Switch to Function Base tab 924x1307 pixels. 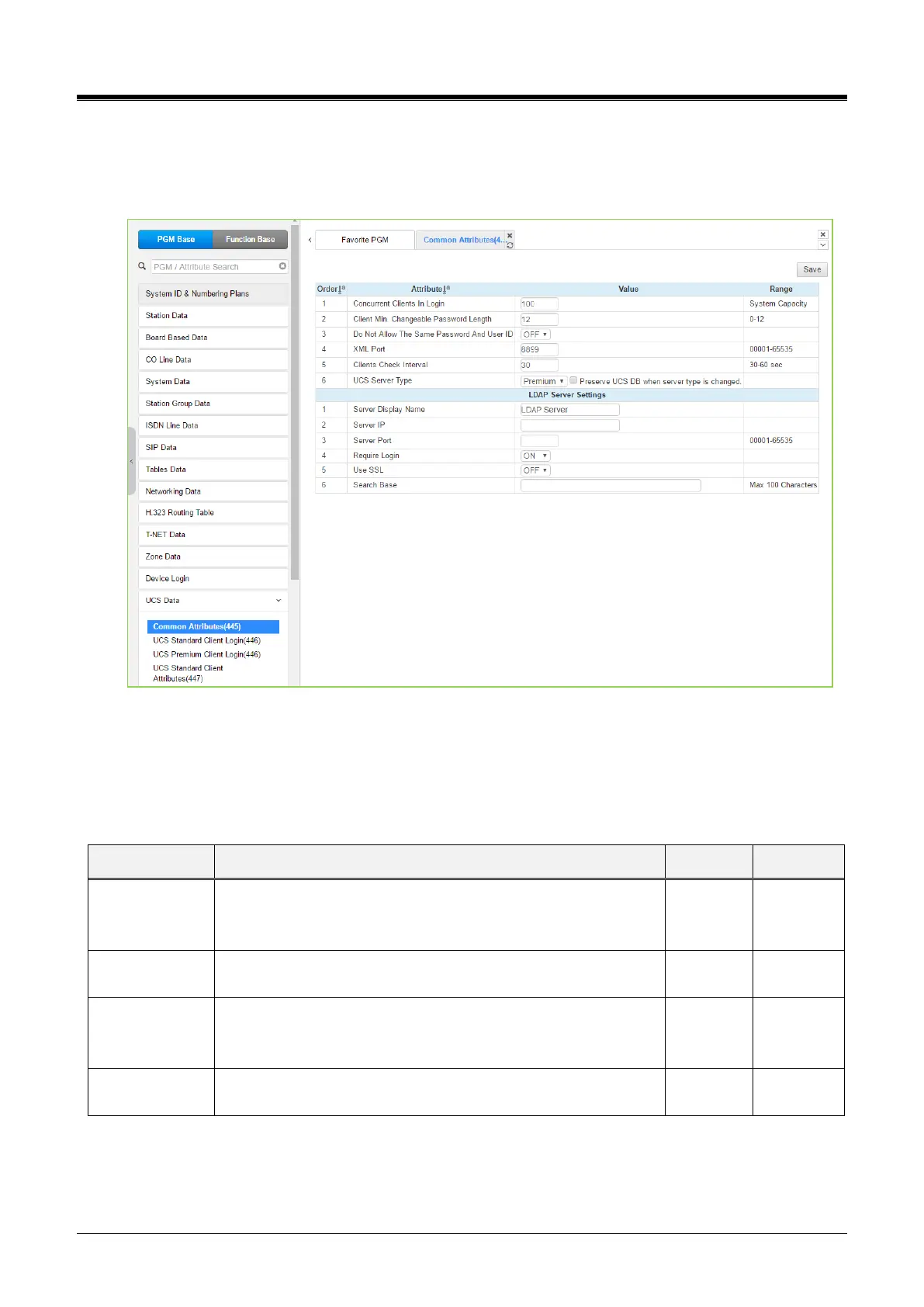(250, 239)
